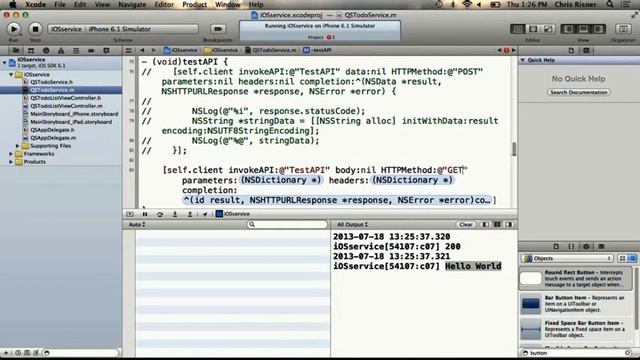Viewport: 640px width, 360px height.
Task: Show only the variables view pane
Action: 486,224
